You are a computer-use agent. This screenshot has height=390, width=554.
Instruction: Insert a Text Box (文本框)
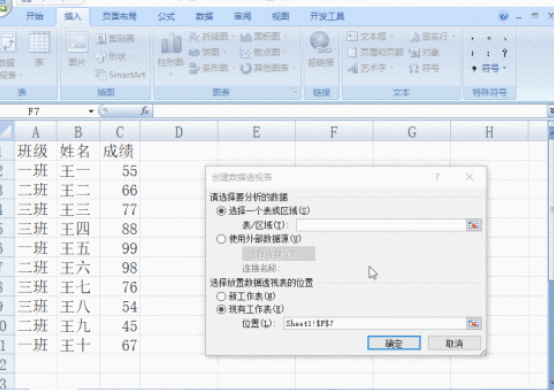coord(370,36)
